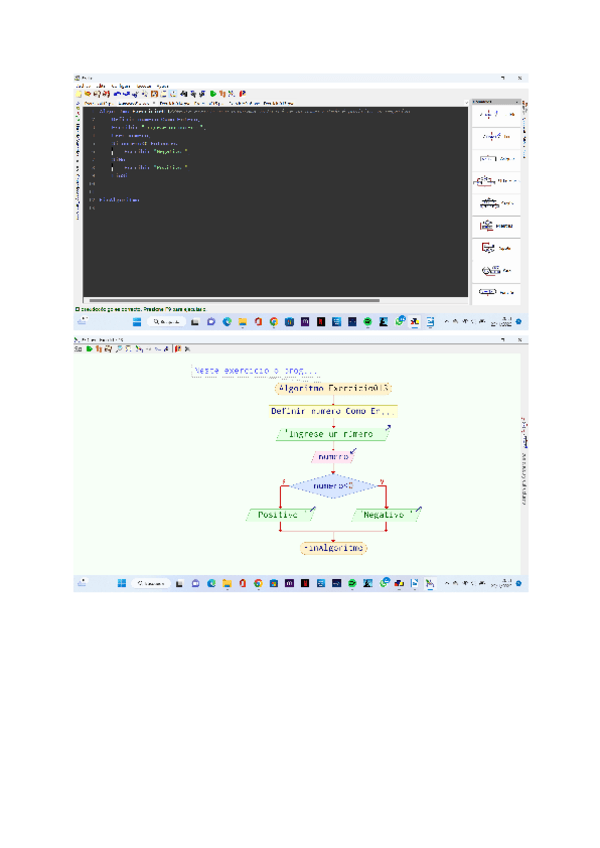This screenshot has width=600, height=848.
Task: Run the algorithm with the green play icon
Action: pyautogui.click(x=213, y=93)
